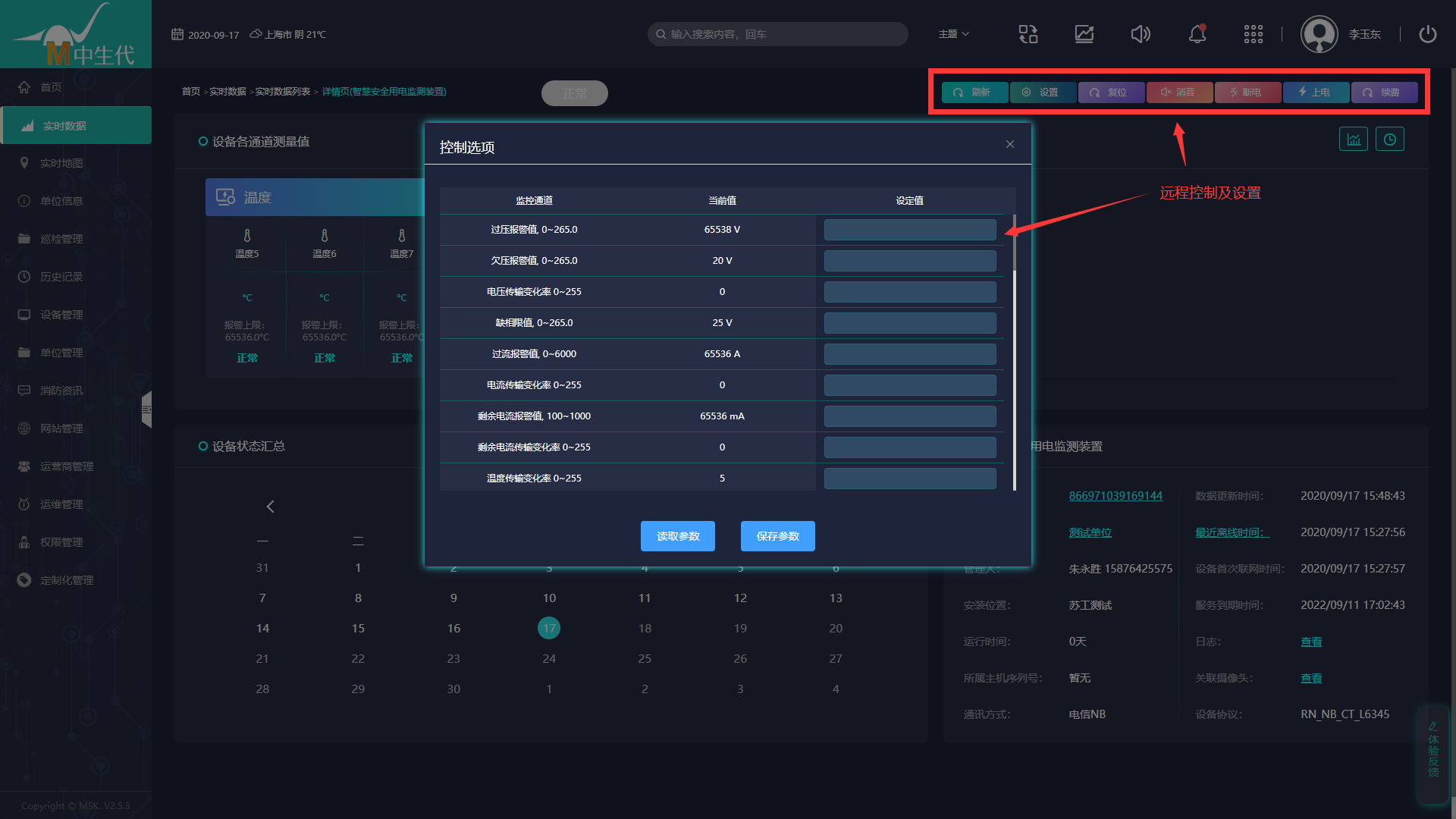Click the screen switch icon in header
The image size is (1456, 819).
point(1028,34)
